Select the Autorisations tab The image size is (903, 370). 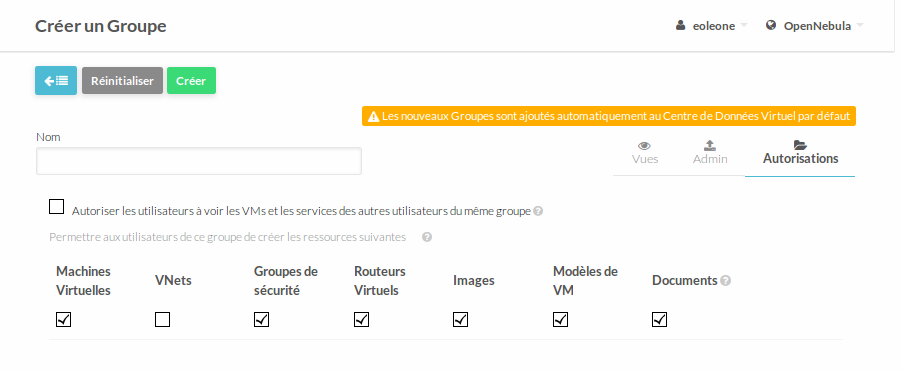point(800,153)
